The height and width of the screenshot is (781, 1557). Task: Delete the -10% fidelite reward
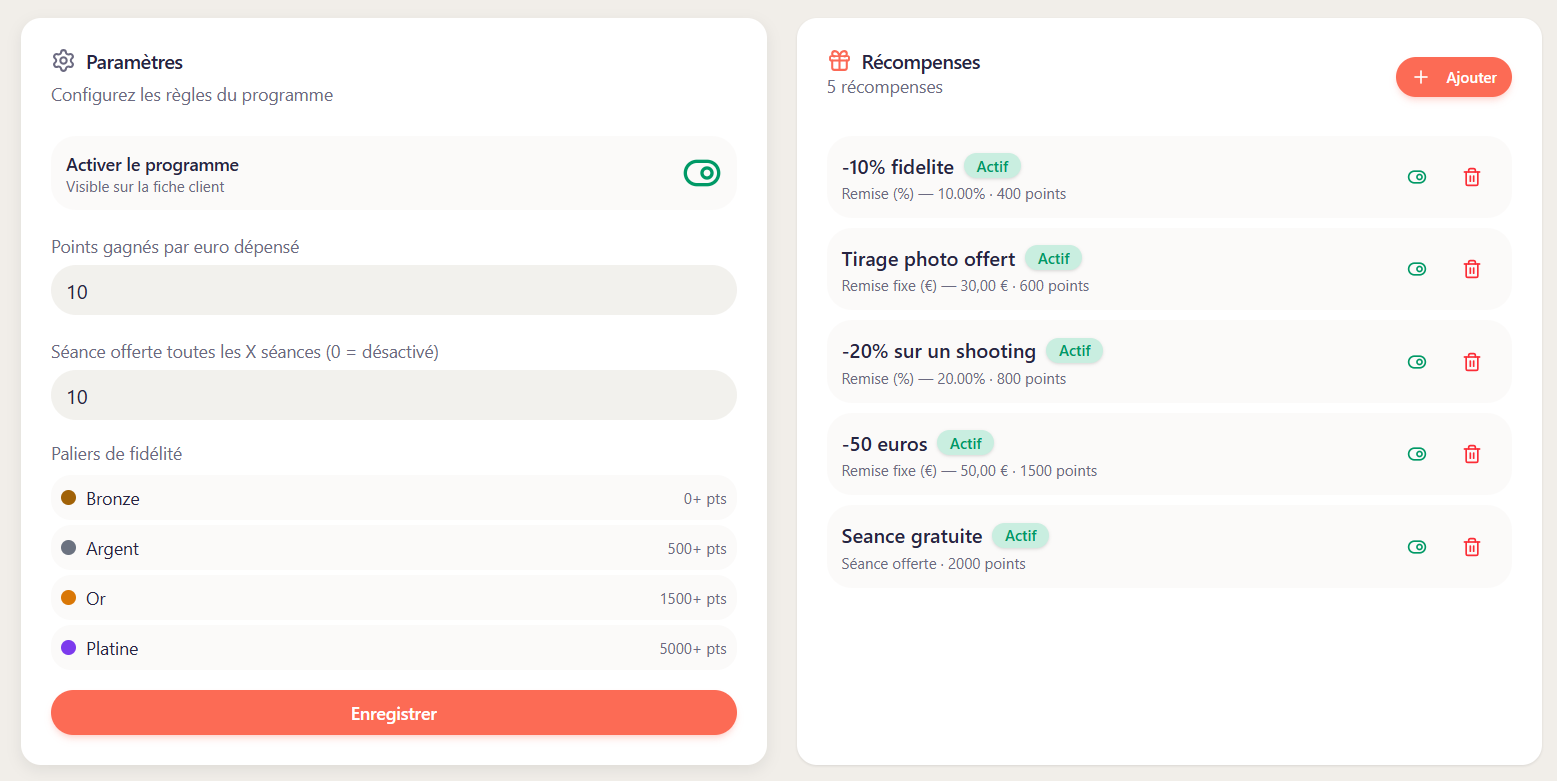coord(1471,177)
